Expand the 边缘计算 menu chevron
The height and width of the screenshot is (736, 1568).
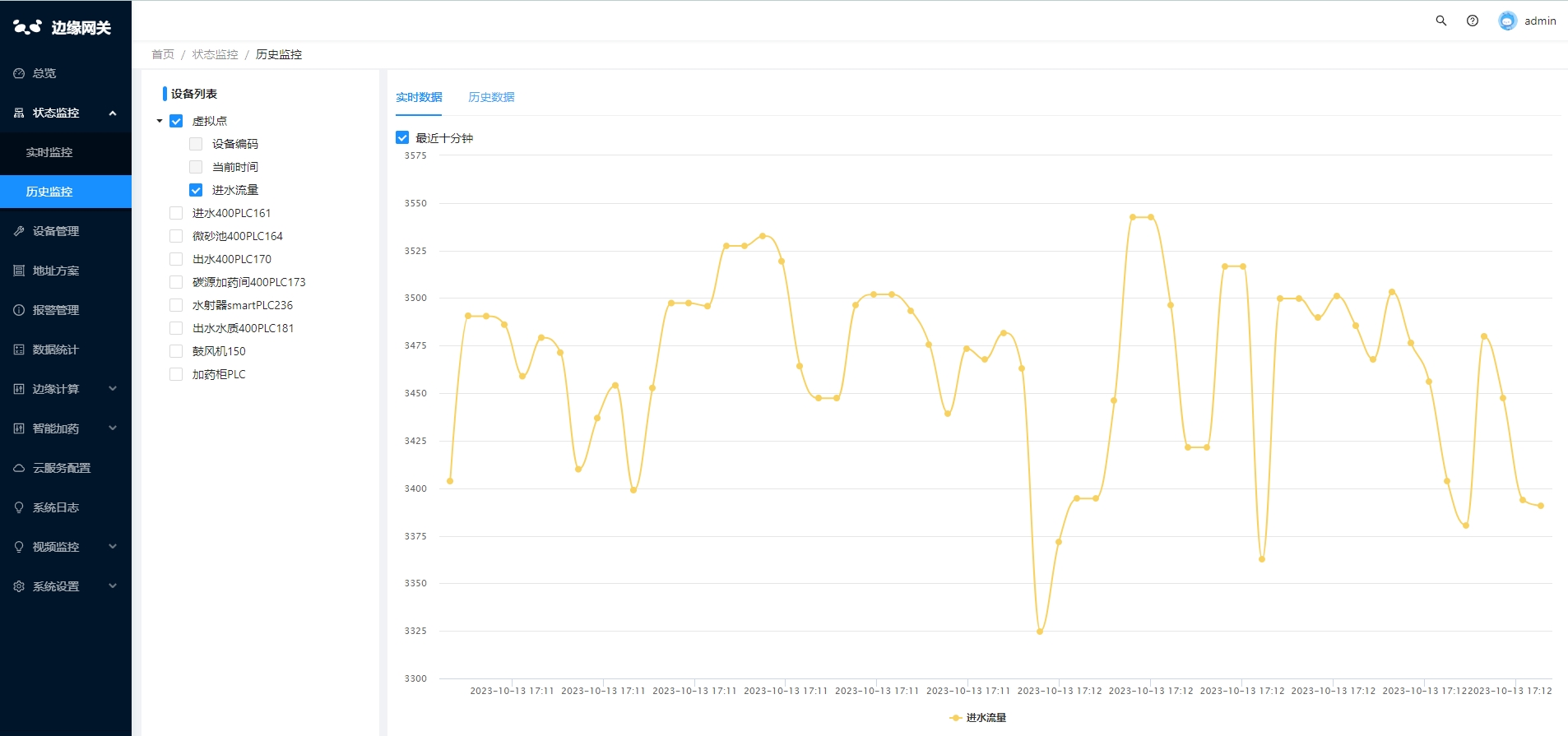click(x=113, y=389)
